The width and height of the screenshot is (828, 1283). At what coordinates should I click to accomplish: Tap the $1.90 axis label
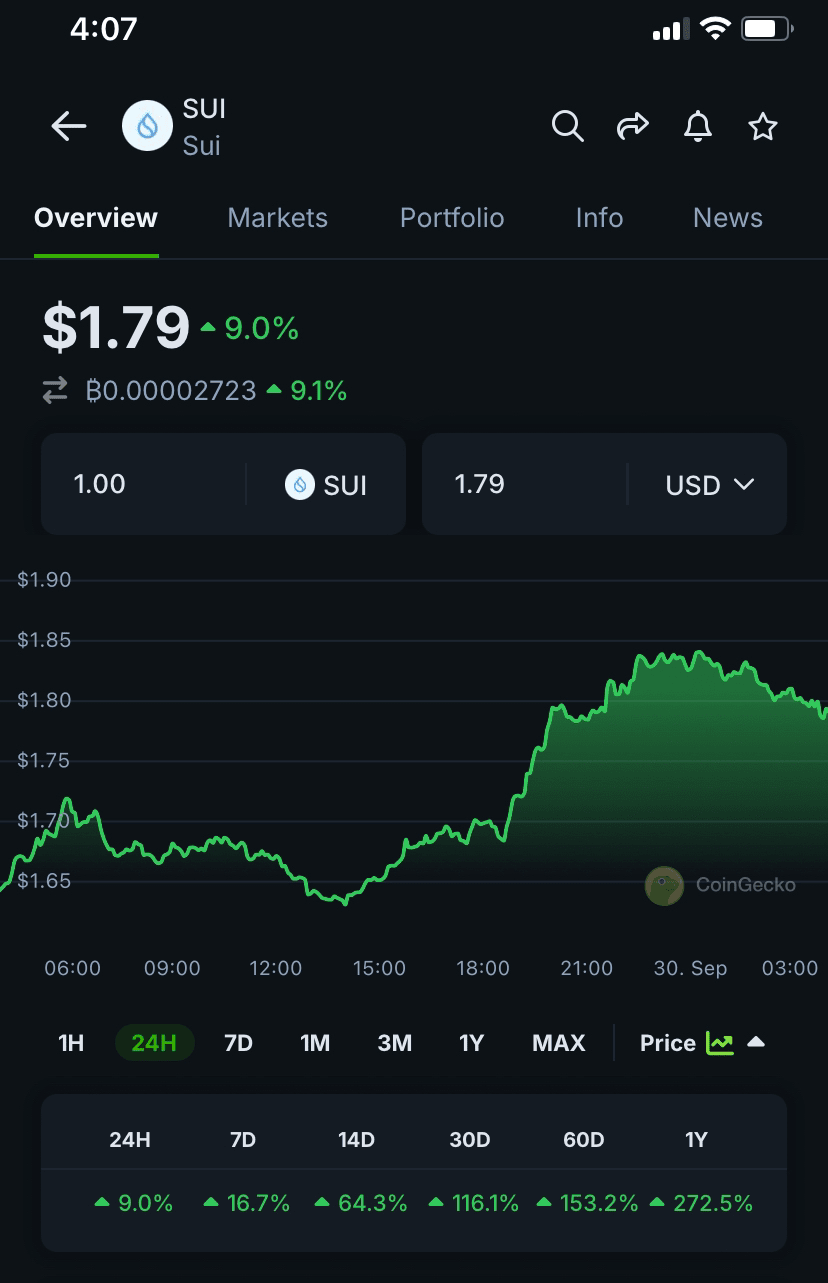pyautogui.click(x=44, y=580)
